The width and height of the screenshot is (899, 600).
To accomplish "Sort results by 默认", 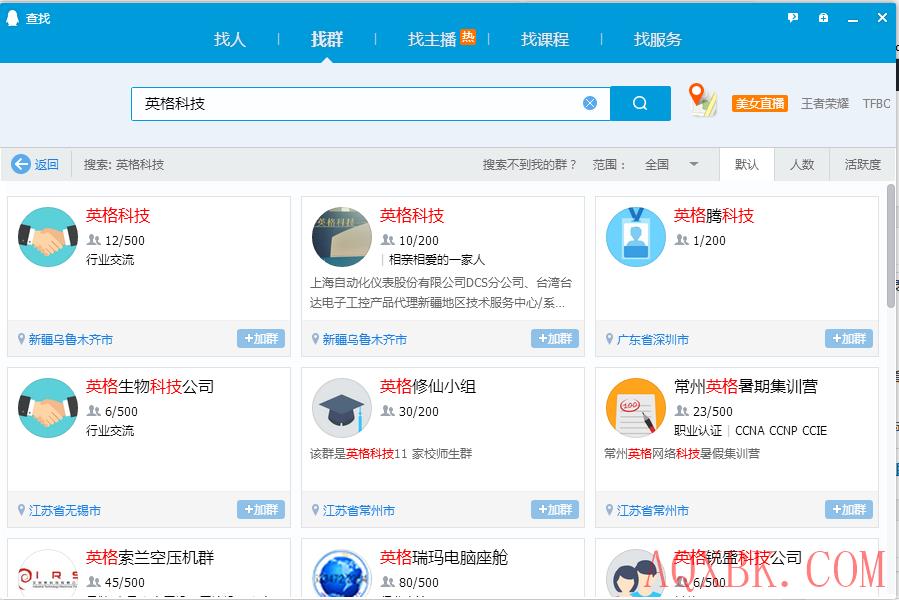I will click(746, 165).
